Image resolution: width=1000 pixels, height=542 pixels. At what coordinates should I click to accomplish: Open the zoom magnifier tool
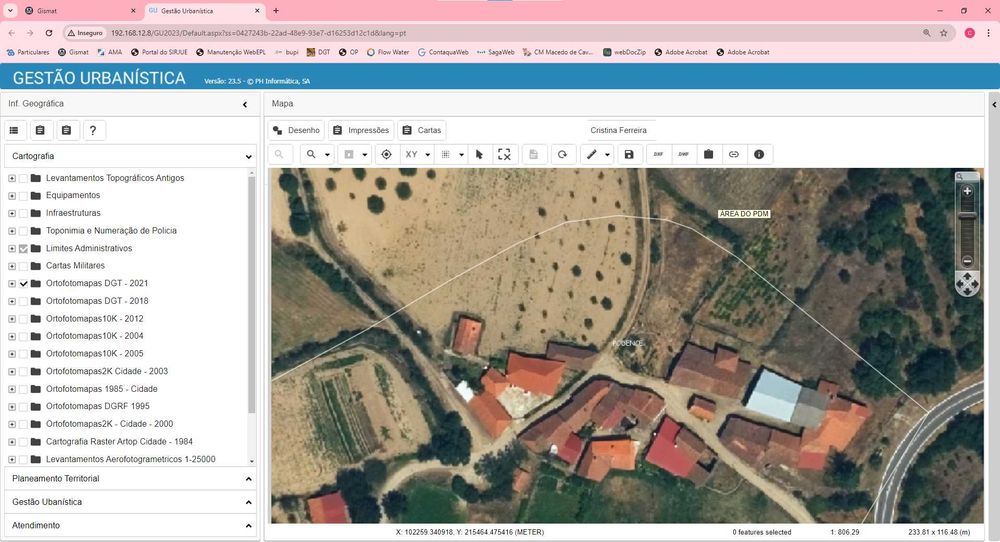pos(311,154)
